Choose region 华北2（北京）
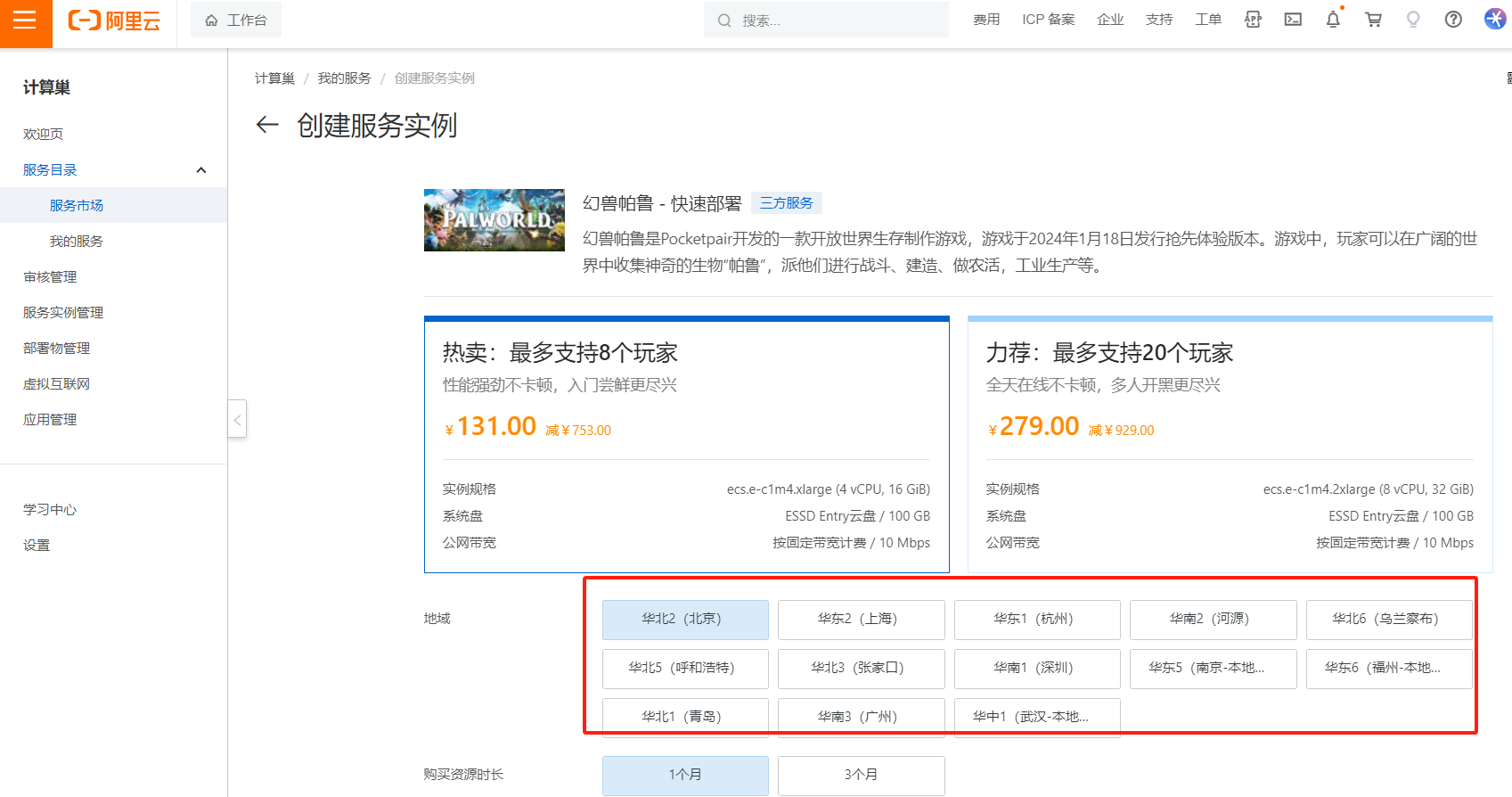Viewport: 1512px width, 797px height. [x=685, y=620]
